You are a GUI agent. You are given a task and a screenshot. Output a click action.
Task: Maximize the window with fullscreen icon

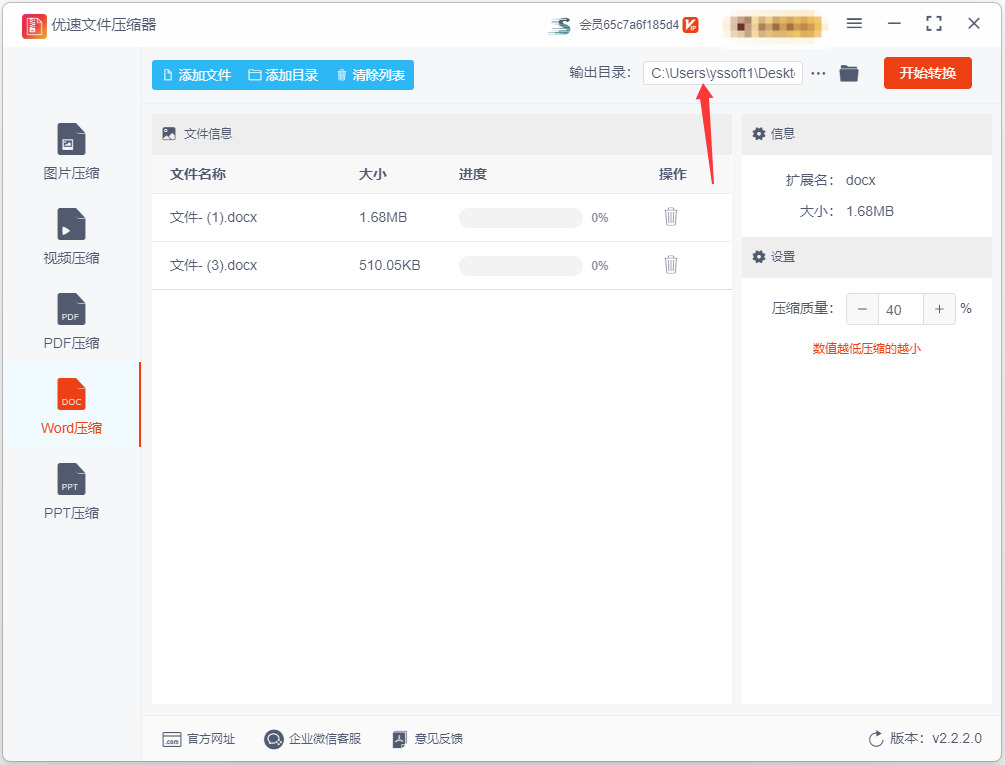[934, 24]
